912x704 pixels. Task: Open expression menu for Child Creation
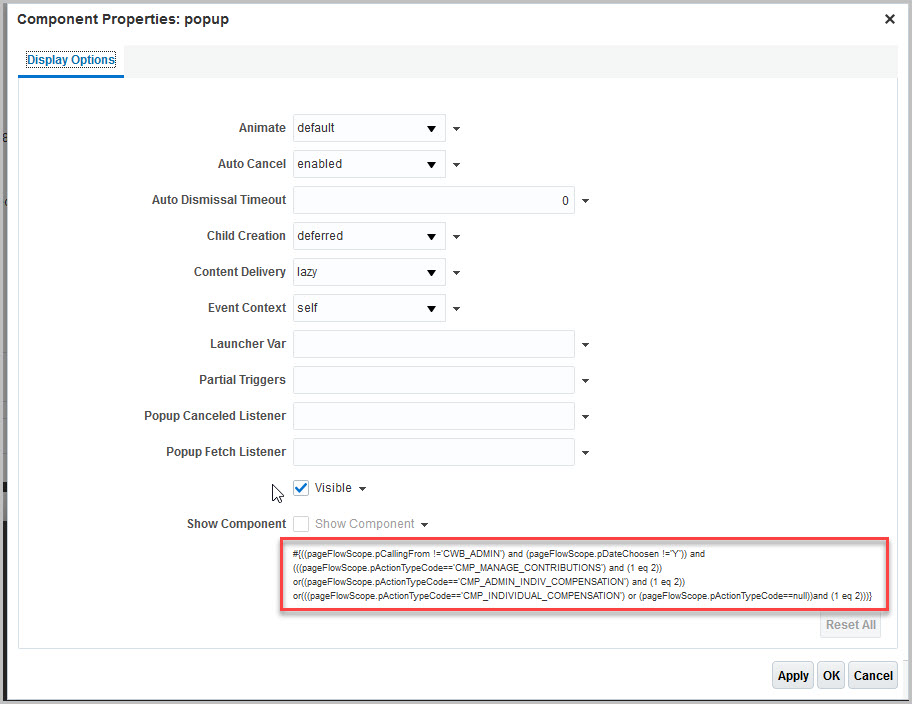coord(456,237)
